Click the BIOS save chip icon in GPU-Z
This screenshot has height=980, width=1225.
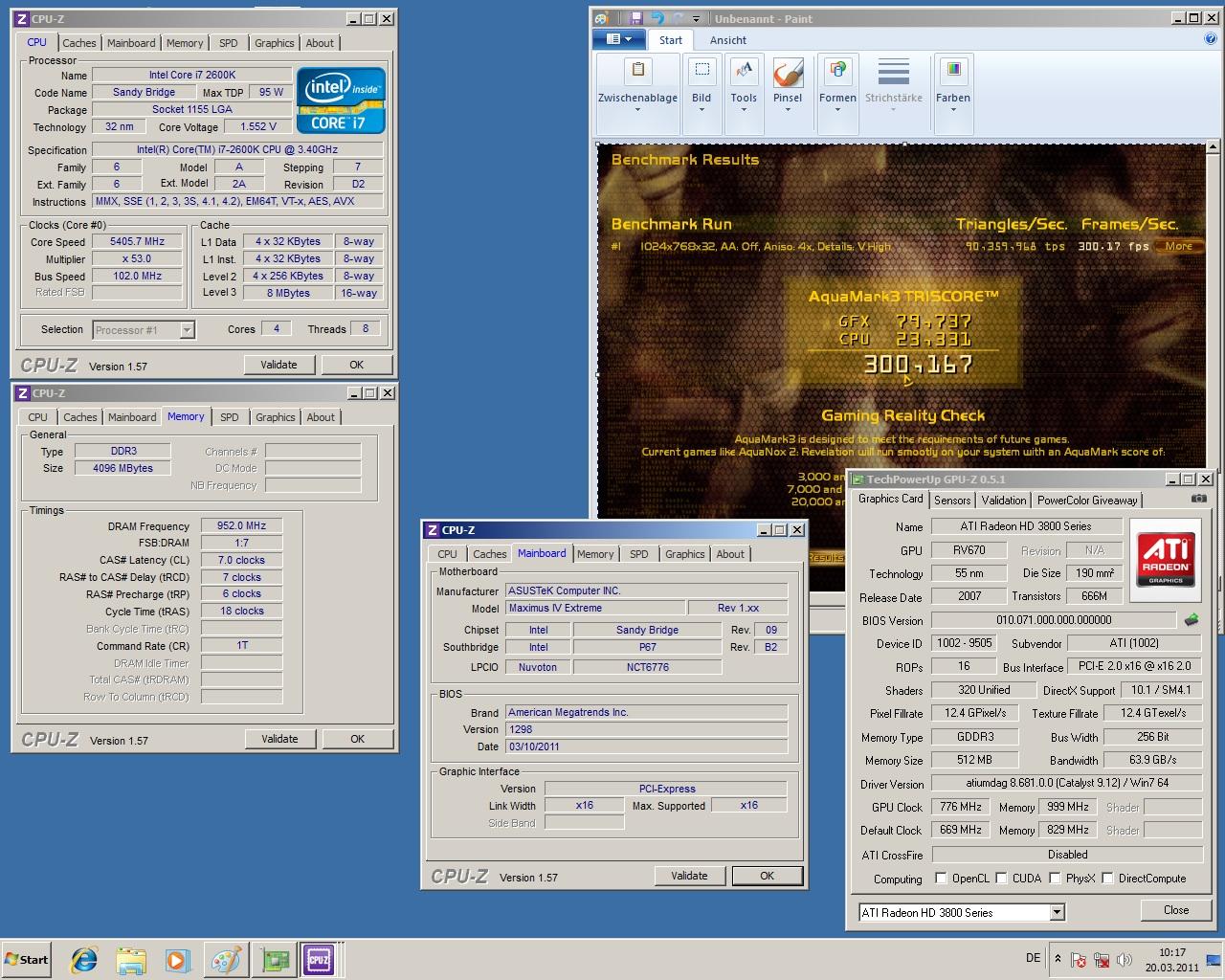click(x=1192, y=620)
